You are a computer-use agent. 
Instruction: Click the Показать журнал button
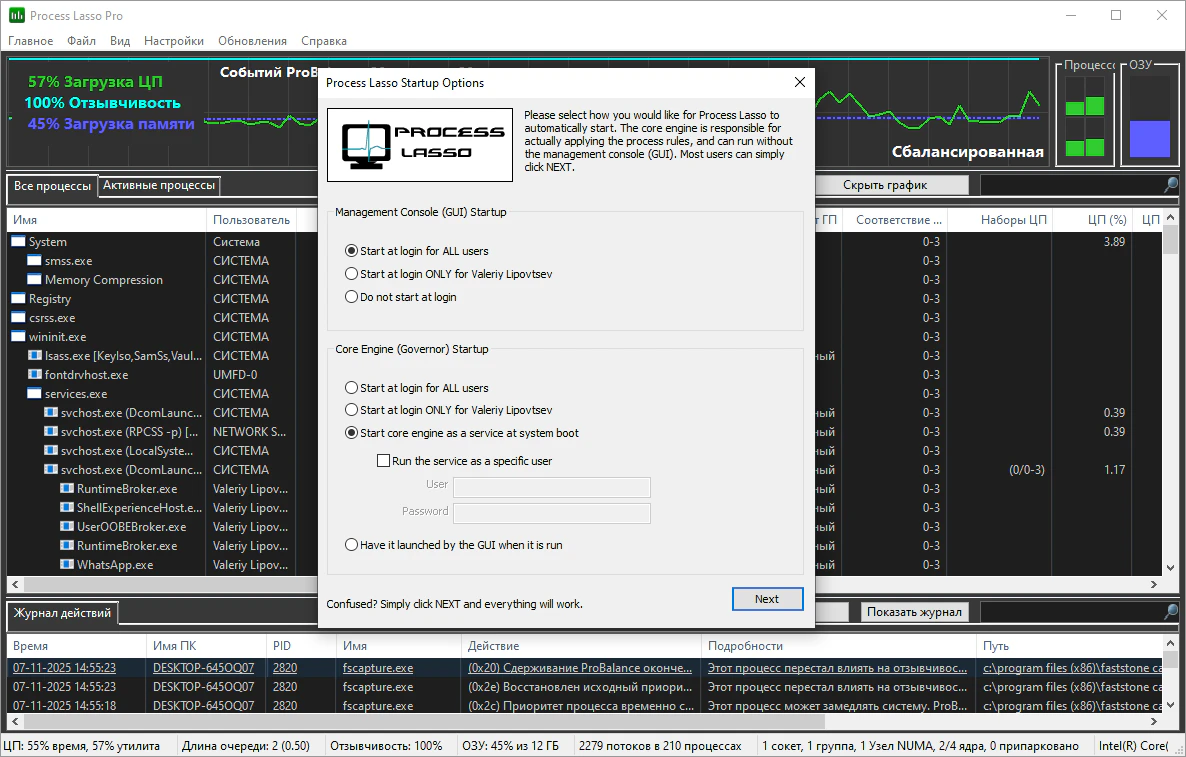(914, 612)
